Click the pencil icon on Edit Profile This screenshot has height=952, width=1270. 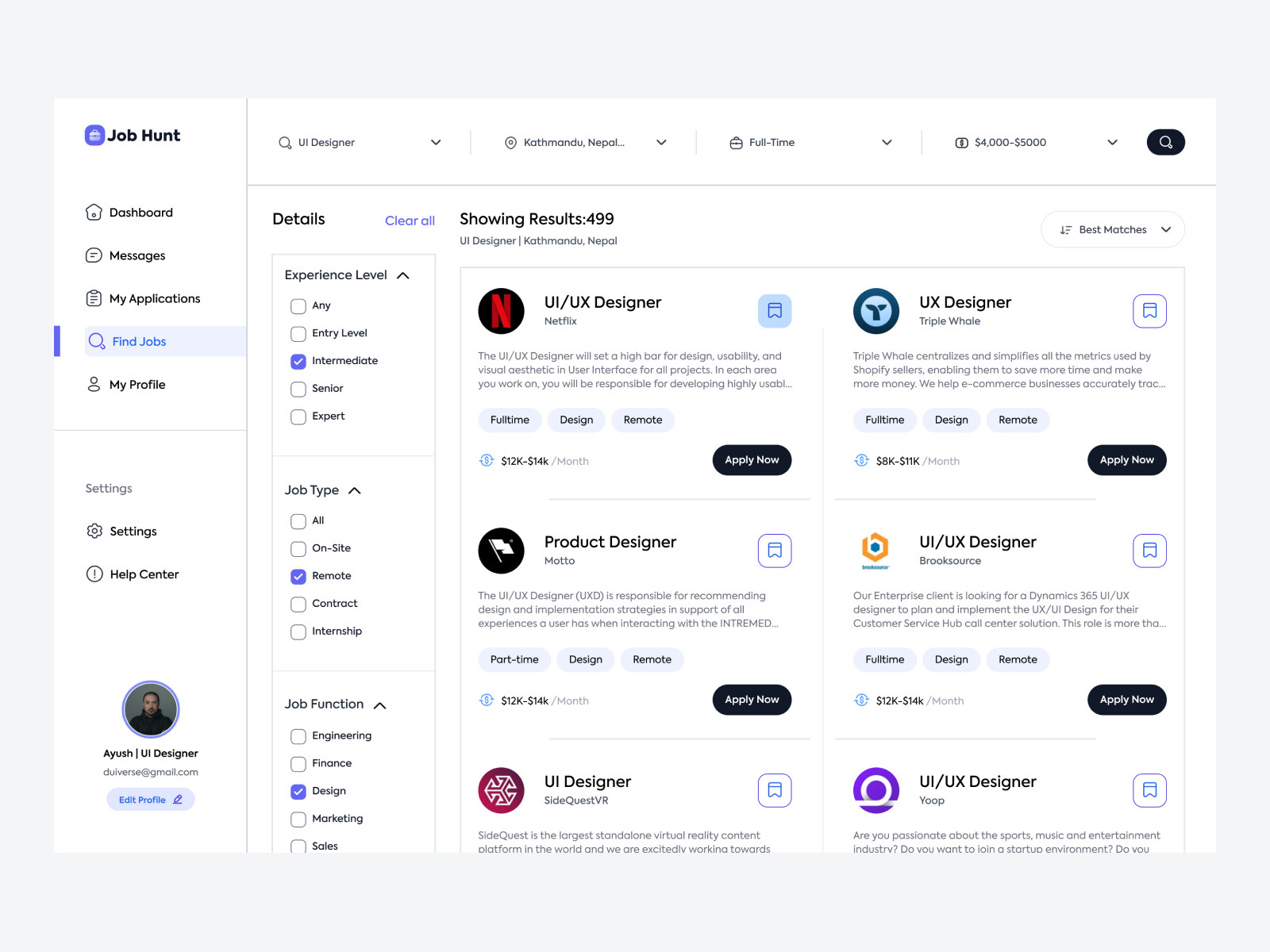click(178, 800)
